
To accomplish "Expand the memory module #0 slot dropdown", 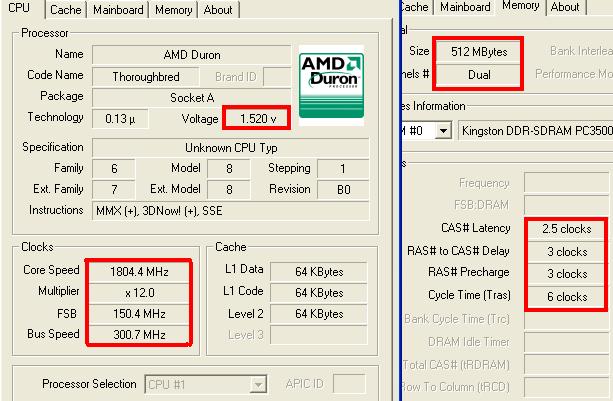I will 443,130.
